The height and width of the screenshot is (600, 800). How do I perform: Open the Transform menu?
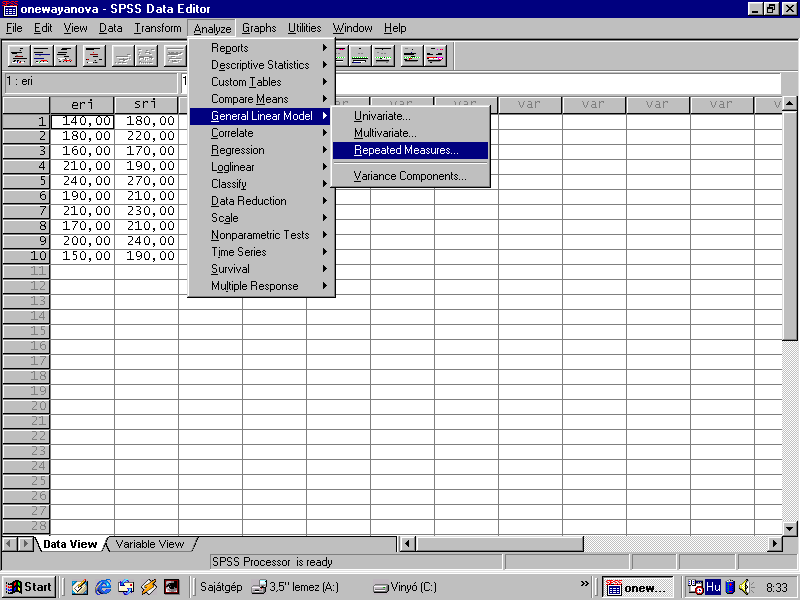point(158,28)
